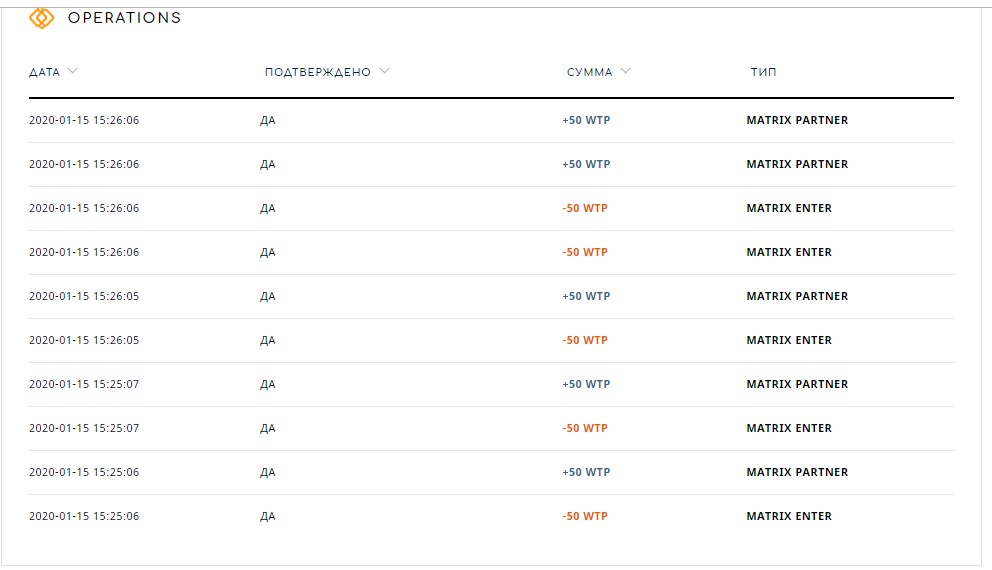Click the СУММА column header text

click(x=590, y=72)
